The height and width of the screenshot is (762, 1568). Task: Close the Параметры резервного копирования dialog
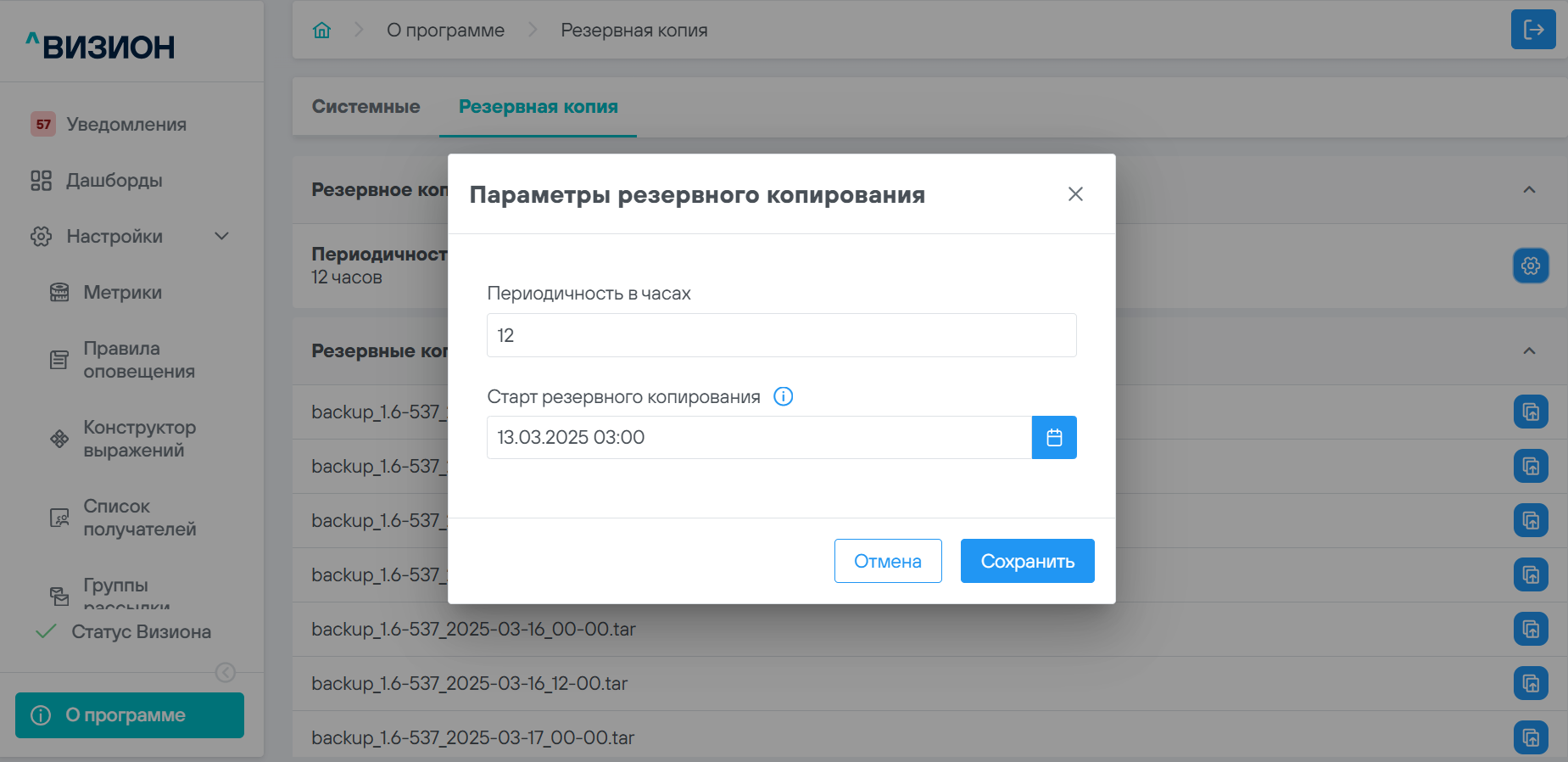coord(1075,194)
